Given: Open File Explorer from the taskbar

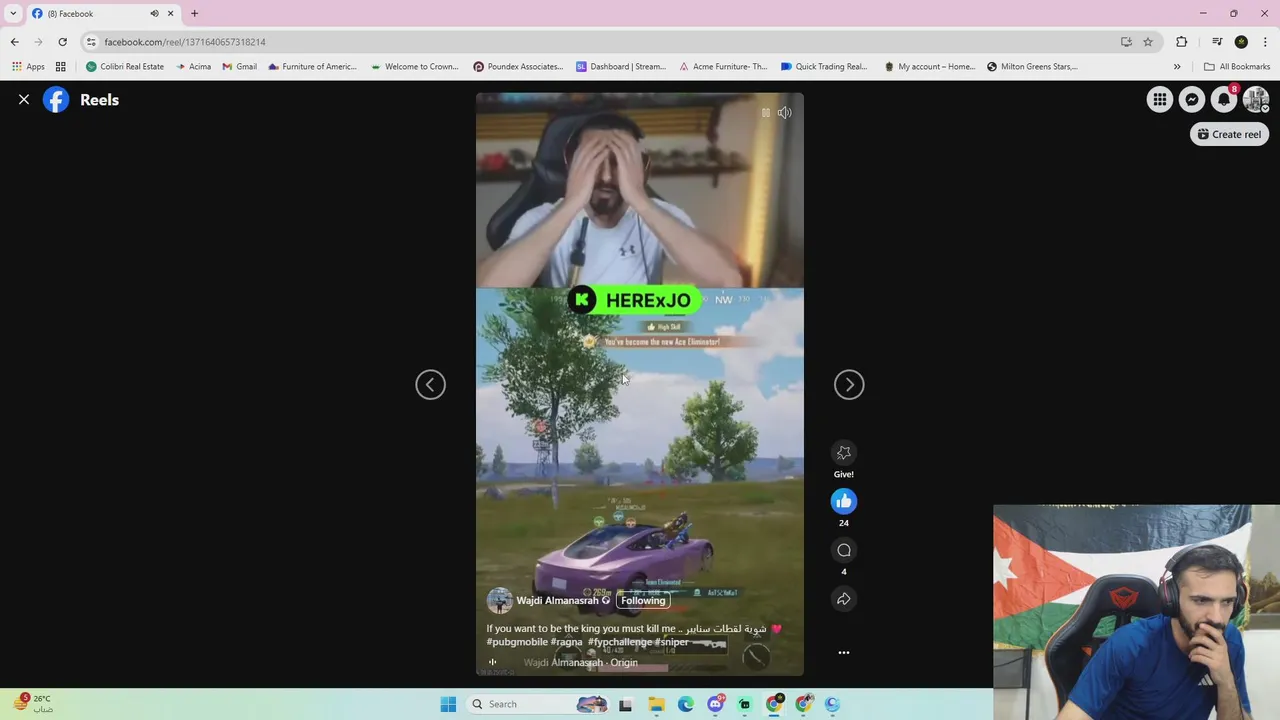Looking at the screenshot, I should (x=656, y=704).
